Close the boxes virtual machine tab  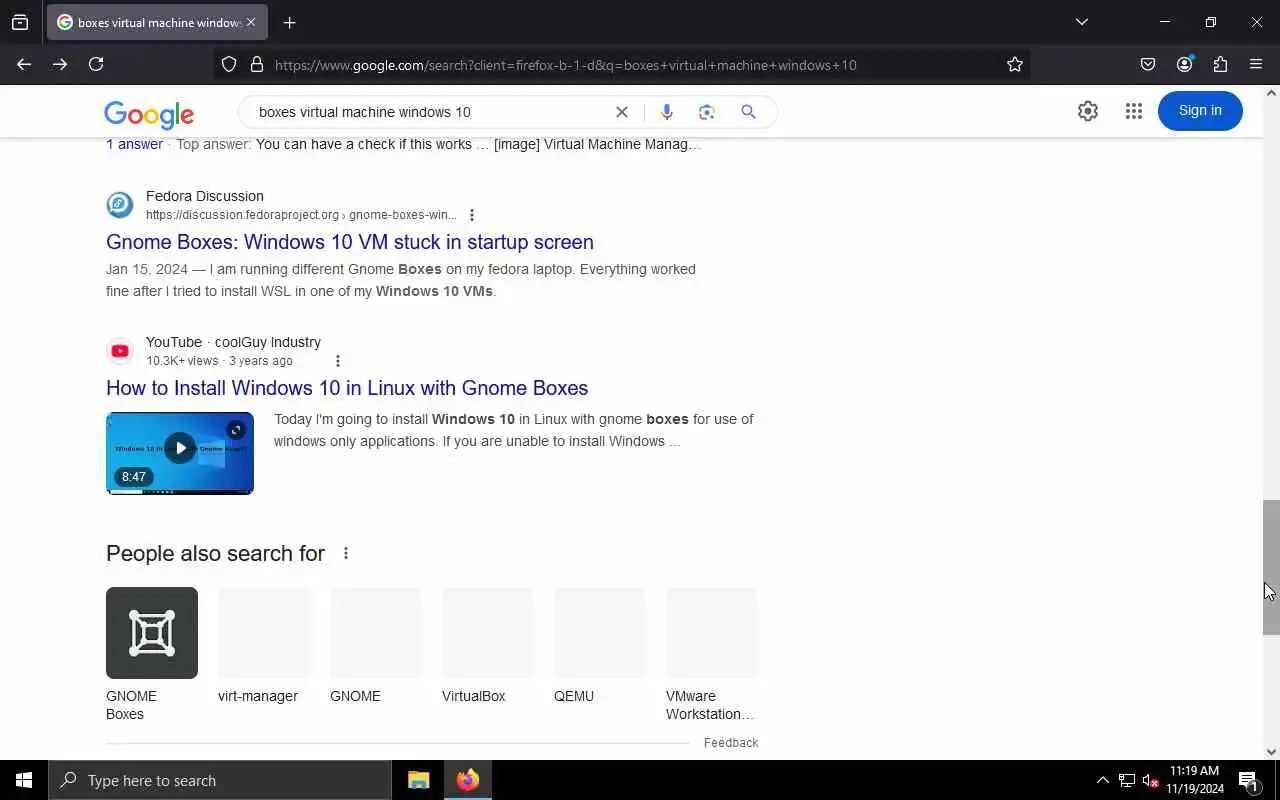click(250, 22)
